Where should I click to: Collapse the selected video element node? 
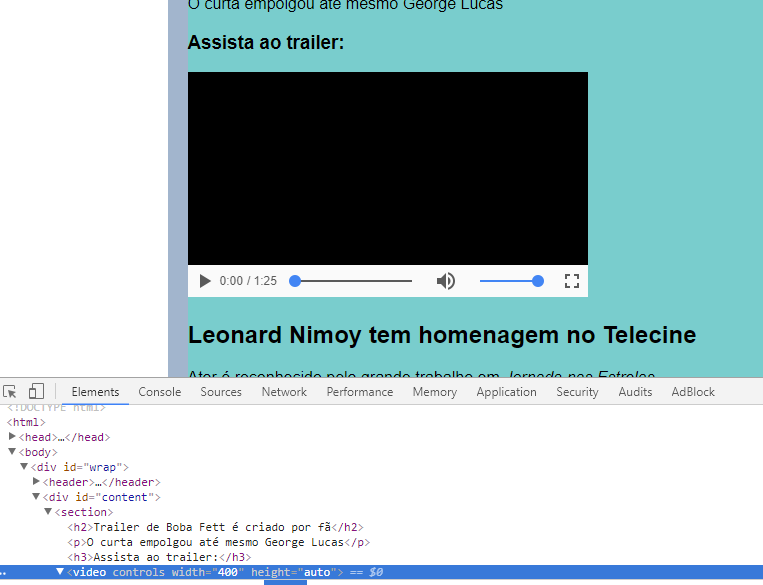(60, 571)
